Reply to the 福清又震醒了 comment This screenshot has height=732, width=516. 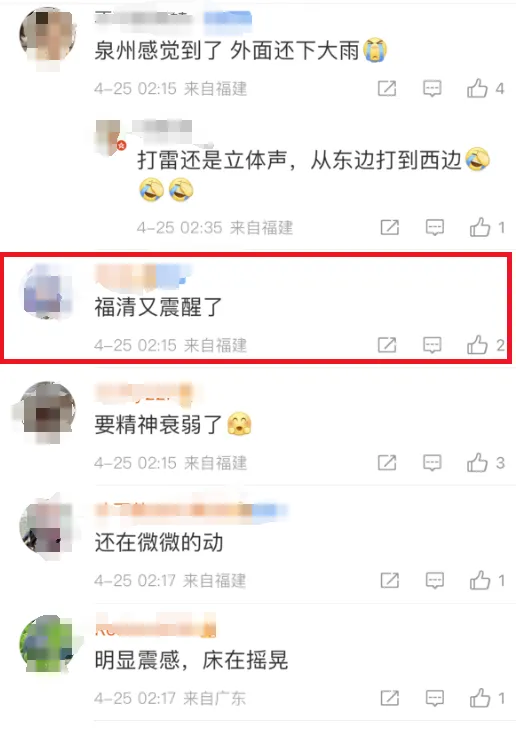432,345
